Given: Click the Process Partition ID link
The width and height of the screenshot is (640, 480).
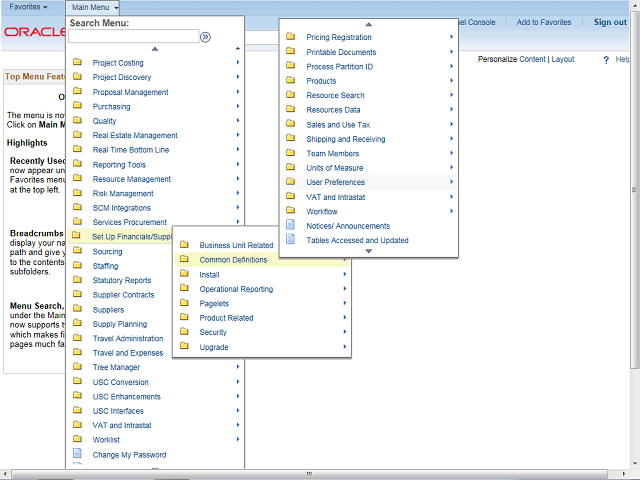Looking at the screenshot, I should (340, 67).
